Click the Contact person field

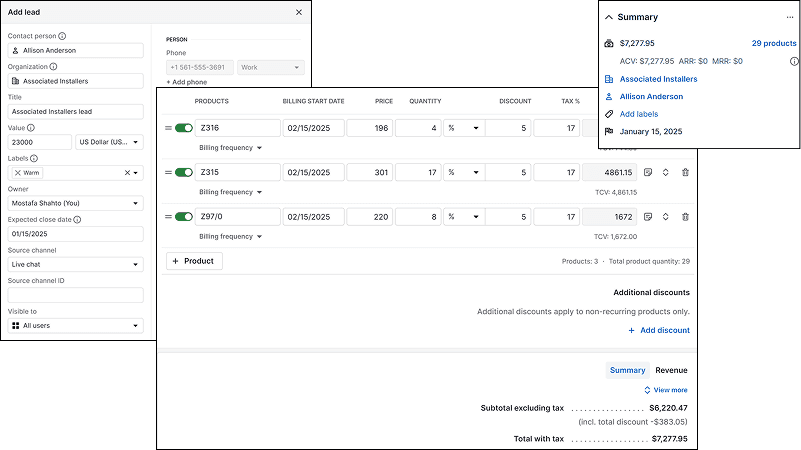click(x=76, y=51)
